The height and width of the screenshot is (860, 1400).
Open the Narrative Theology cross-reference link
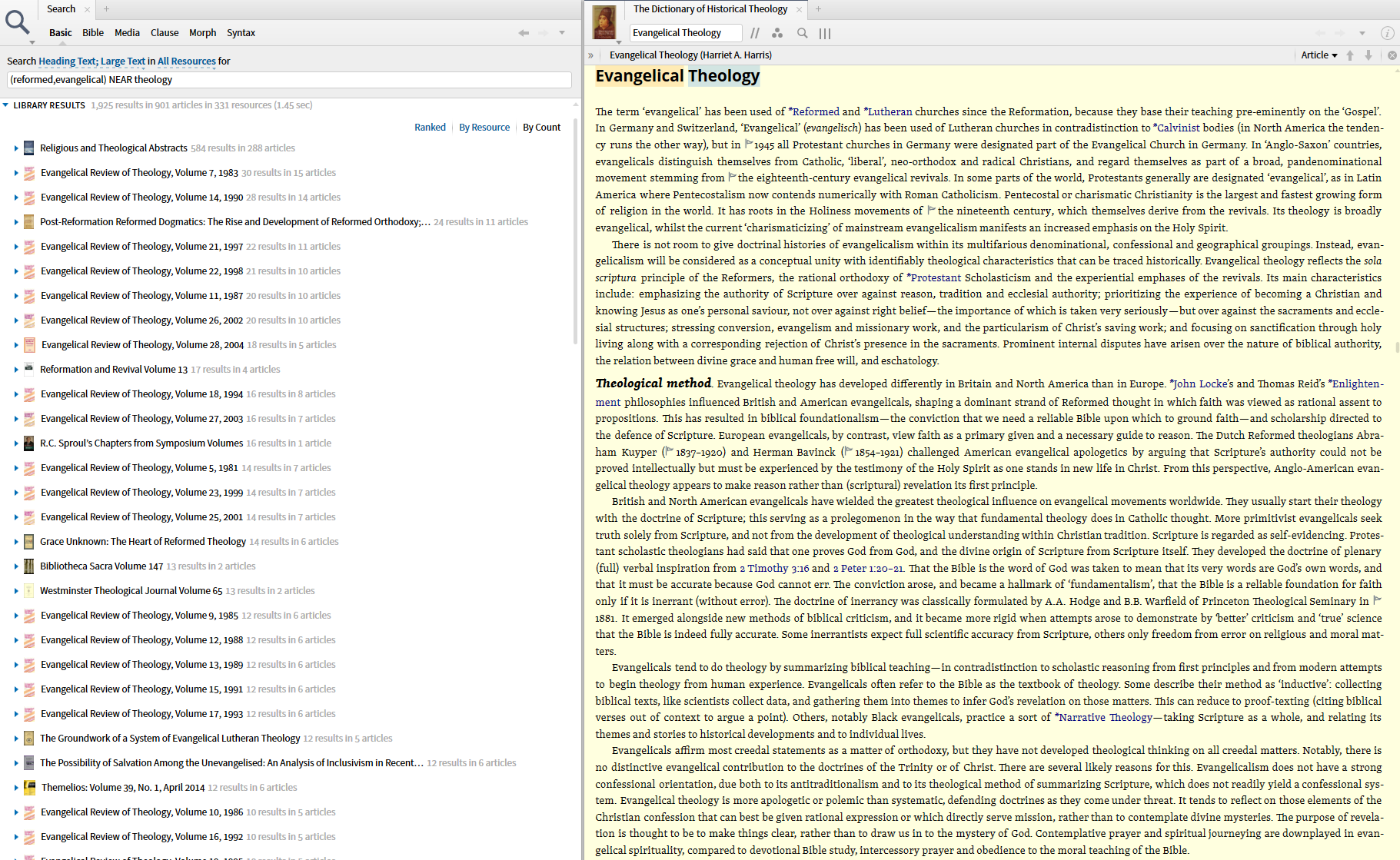click(1103, 717)
